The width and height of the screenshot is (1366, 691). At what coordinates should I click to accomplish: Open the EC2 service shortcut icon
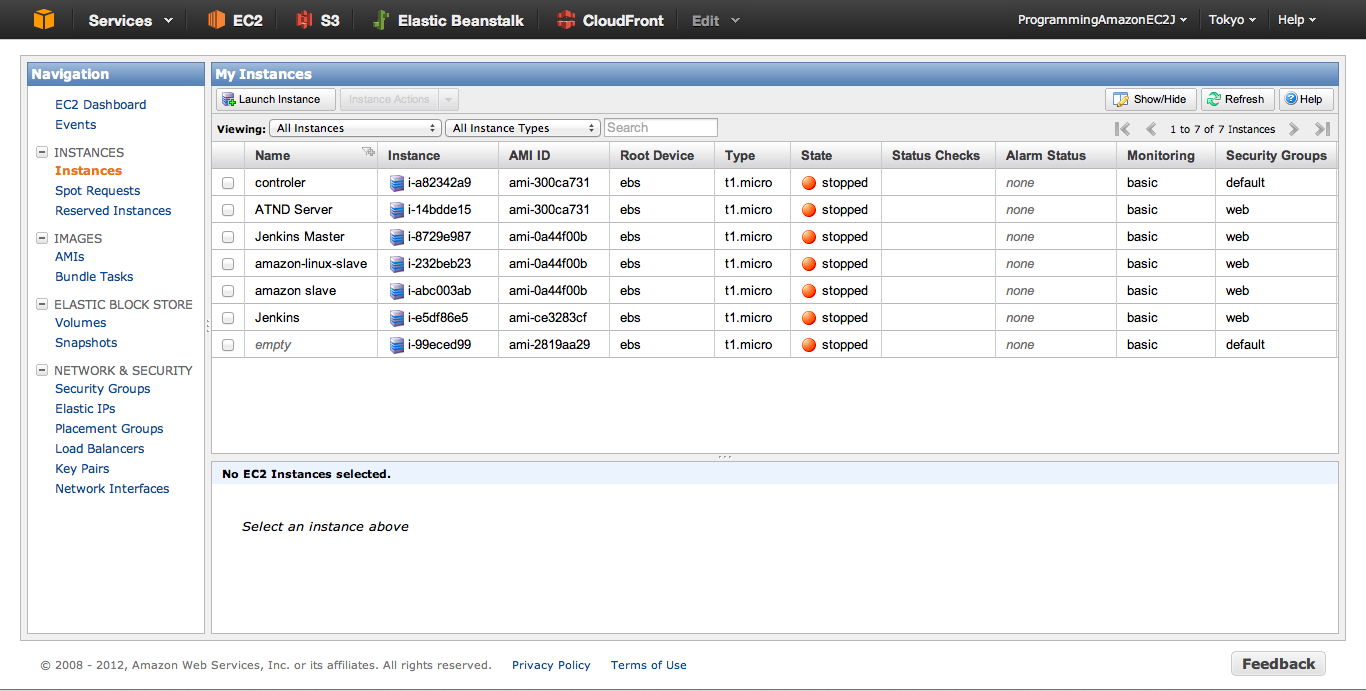216,19
